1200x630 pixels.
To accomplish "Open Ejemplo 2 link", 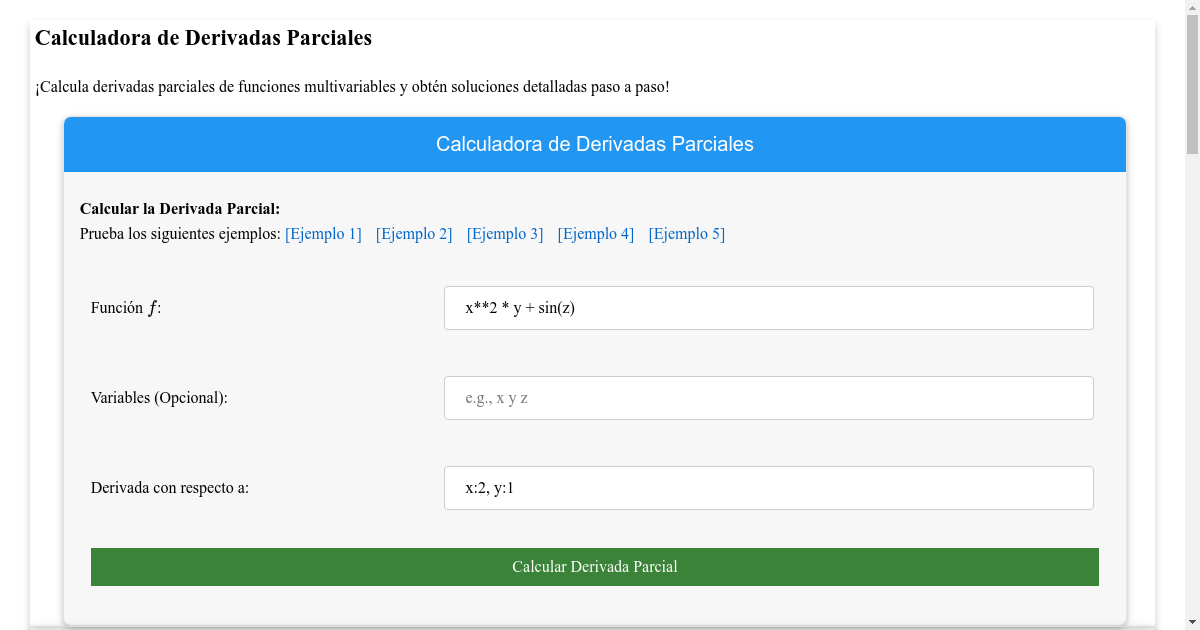I will coord(413,233).
